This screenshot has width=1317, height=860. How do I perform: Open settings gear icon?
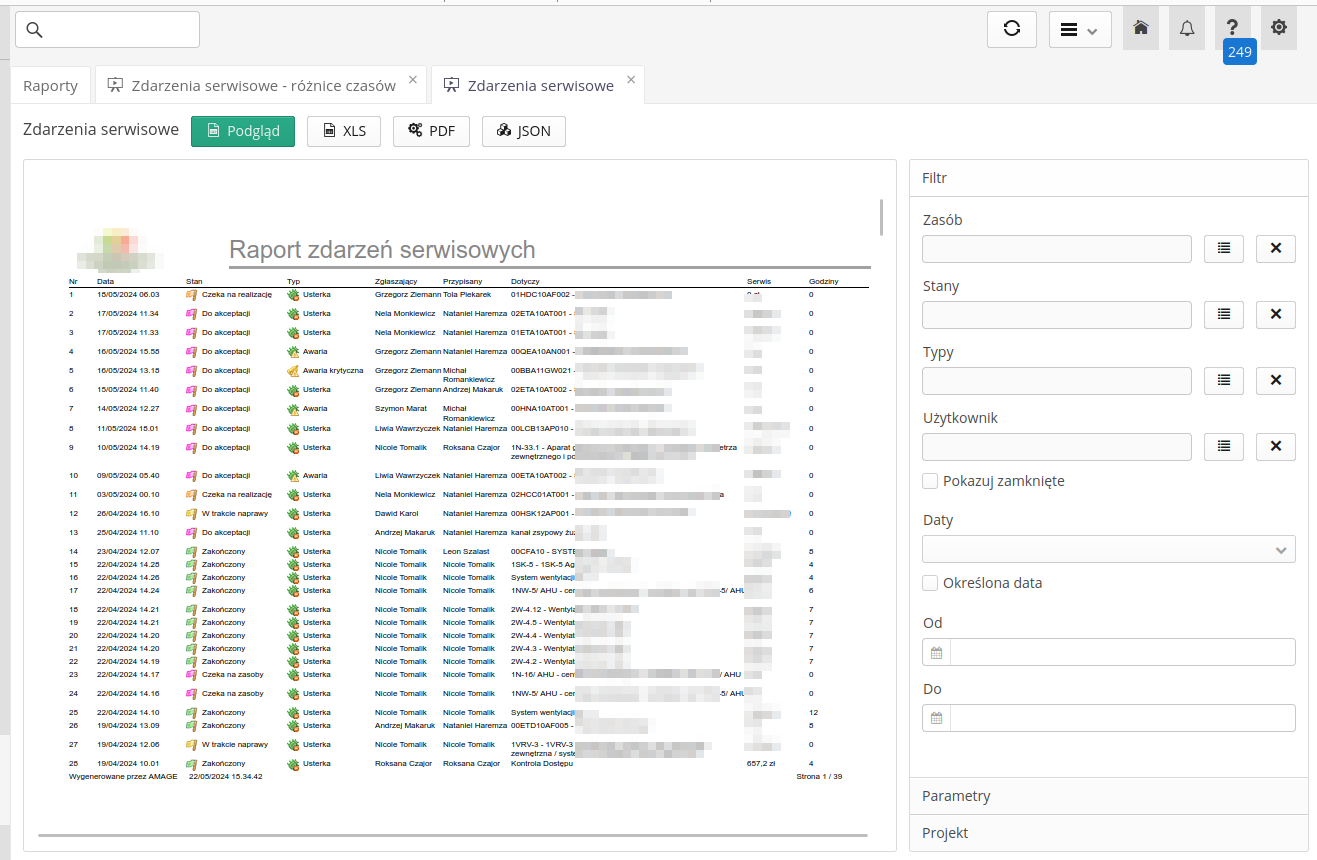click(x=1278, y=28)
